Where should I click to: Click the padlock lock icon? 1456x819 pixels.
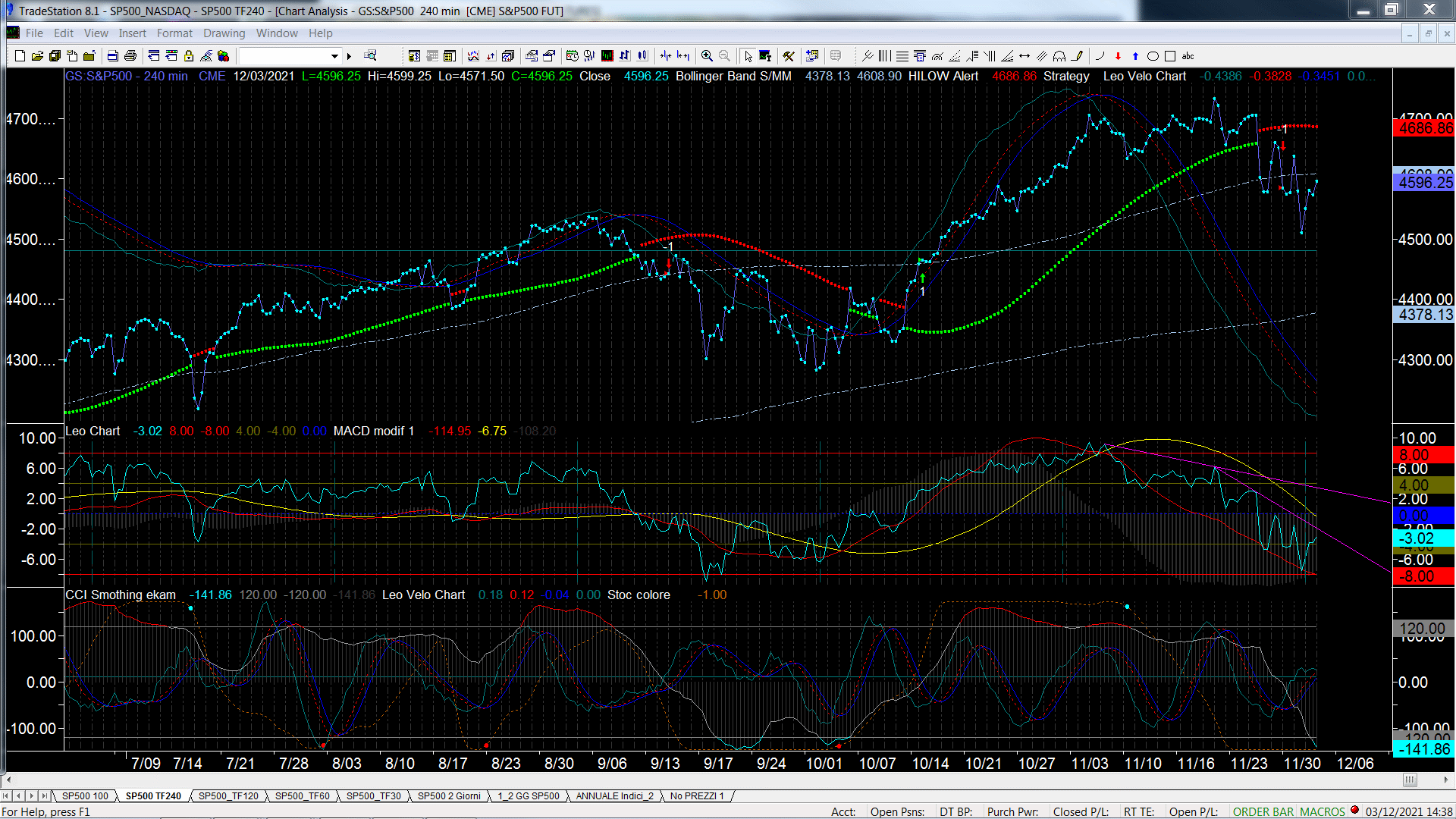coord(188,56)
